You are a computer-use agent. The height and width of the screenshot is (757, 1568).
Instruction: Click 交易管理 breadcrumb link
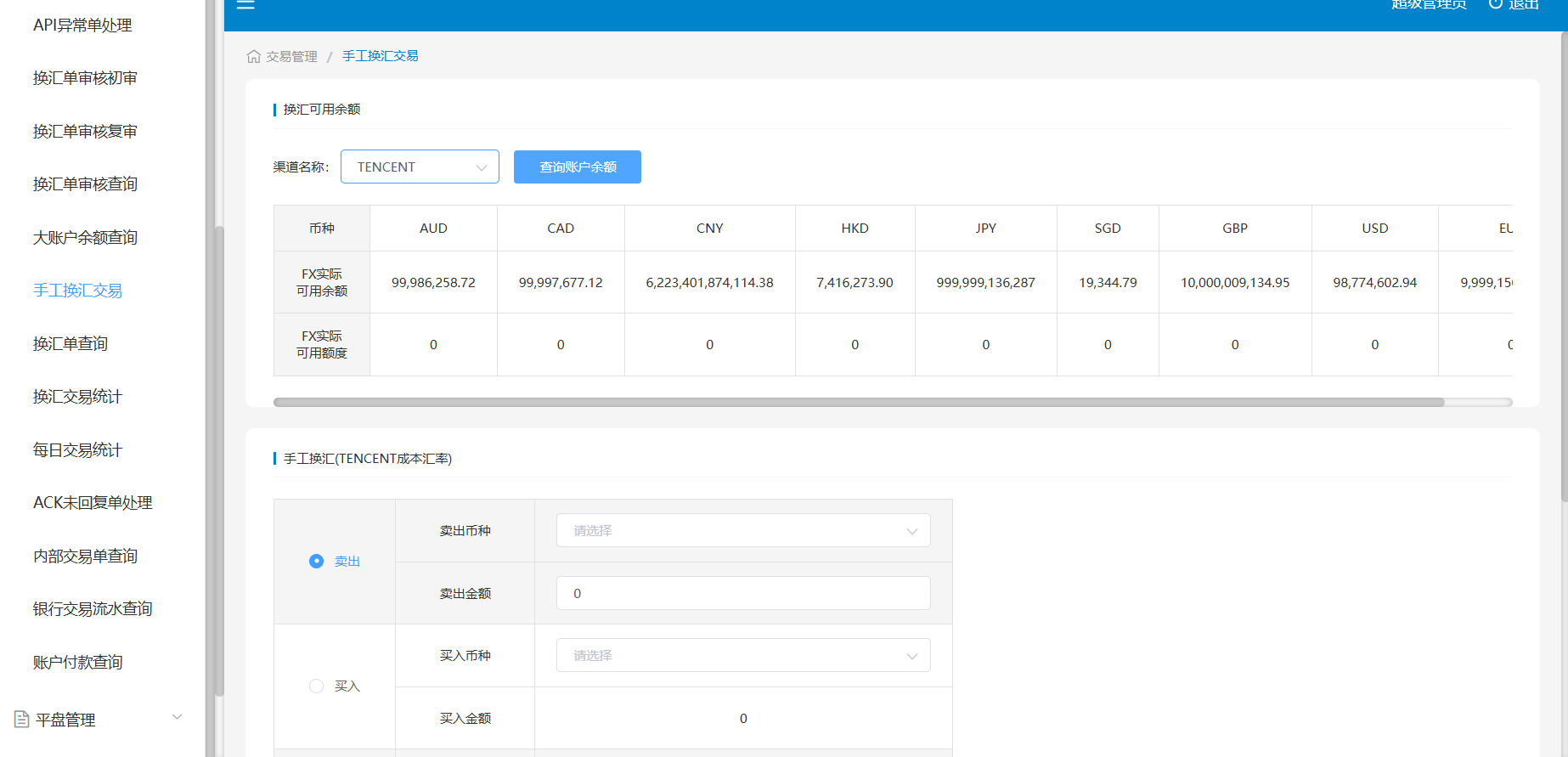click(x=291, y=56)
